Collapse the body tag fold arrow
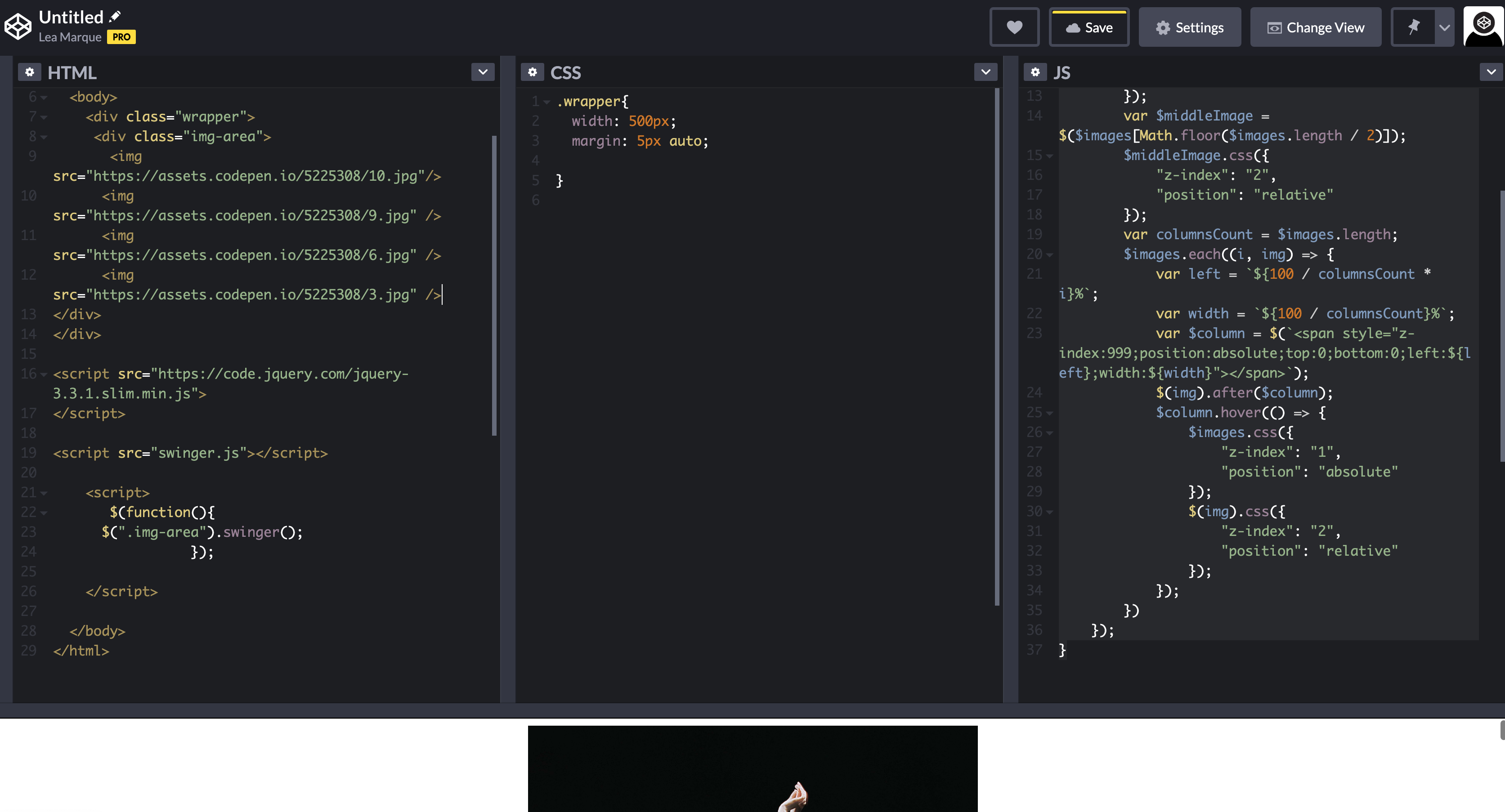This screenshot has height=812, width=1505. [45, 98]
